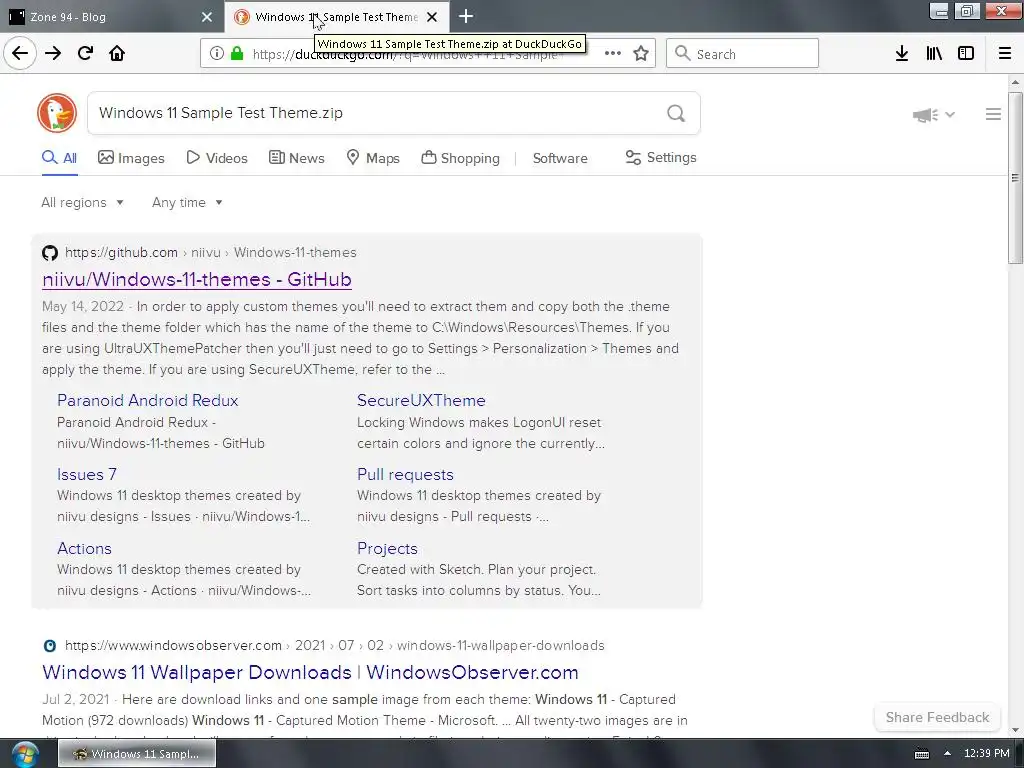The width and height of the screenshot is (1024, 768).
Task: Click the Firefox Search box
Action: click(743, 54)
